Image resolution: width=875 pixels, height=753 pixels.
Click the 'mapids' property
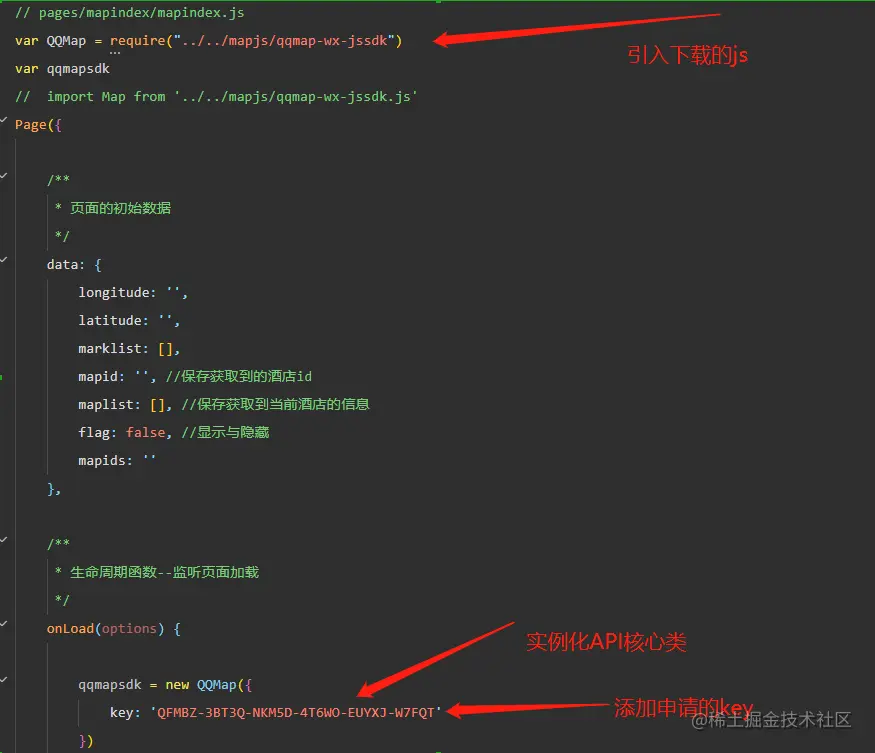coord(102,461)
